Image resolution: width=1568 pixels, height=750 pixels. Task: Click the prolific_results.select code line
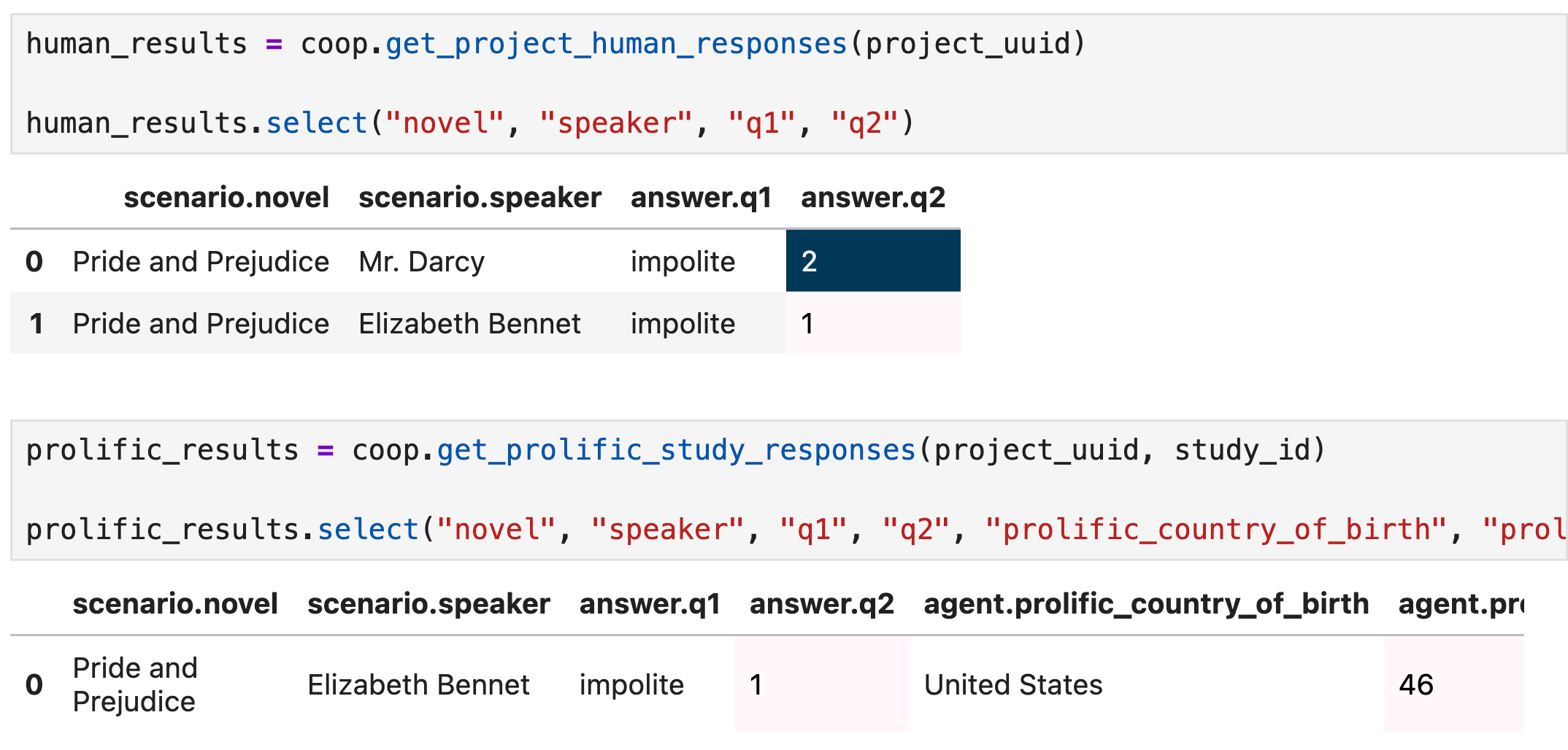796,529
